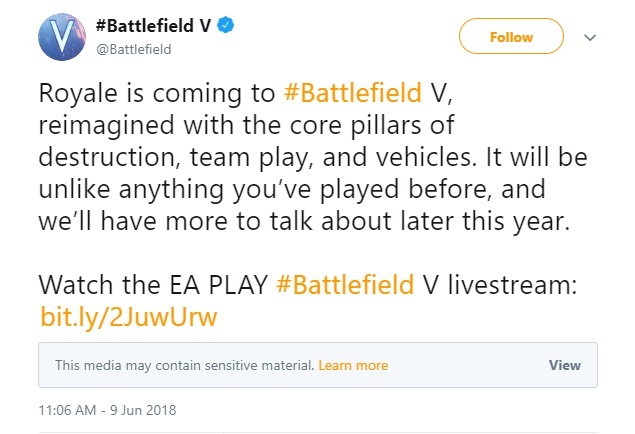Open #Battlefield hashtag after 'EA PLAY'
635x434 pixels.
click(342, 285)
